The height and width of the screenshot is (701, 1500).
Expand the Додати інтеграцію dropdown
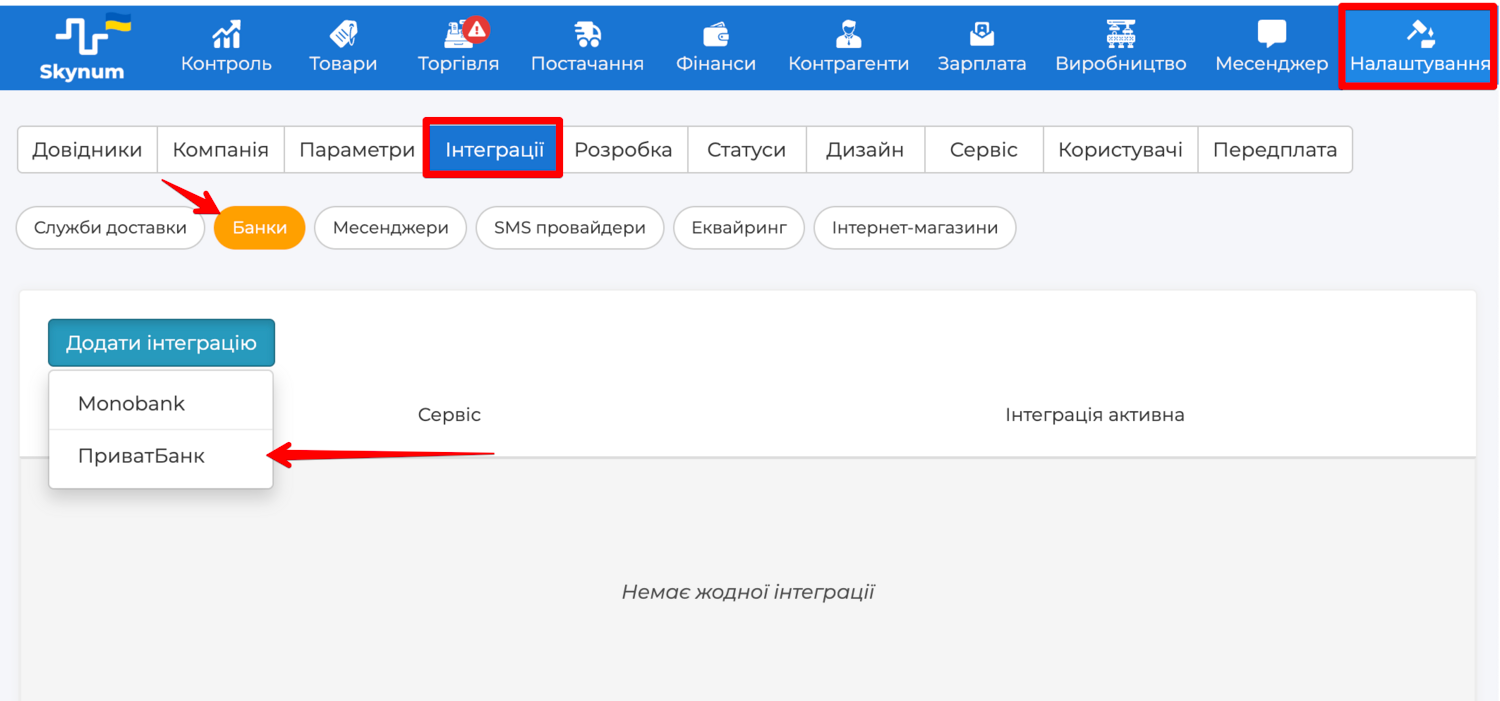coord(161,343)
